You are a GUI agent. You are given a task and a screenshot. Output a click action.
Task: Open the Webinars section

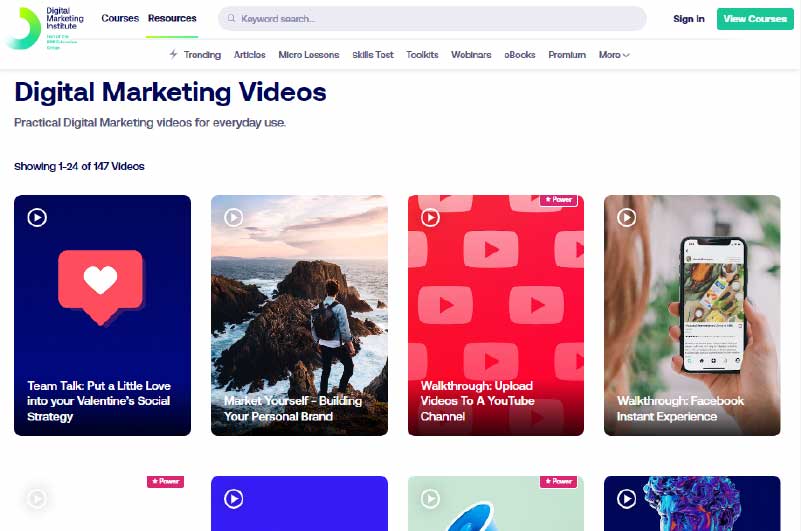(x=471, y=55)
